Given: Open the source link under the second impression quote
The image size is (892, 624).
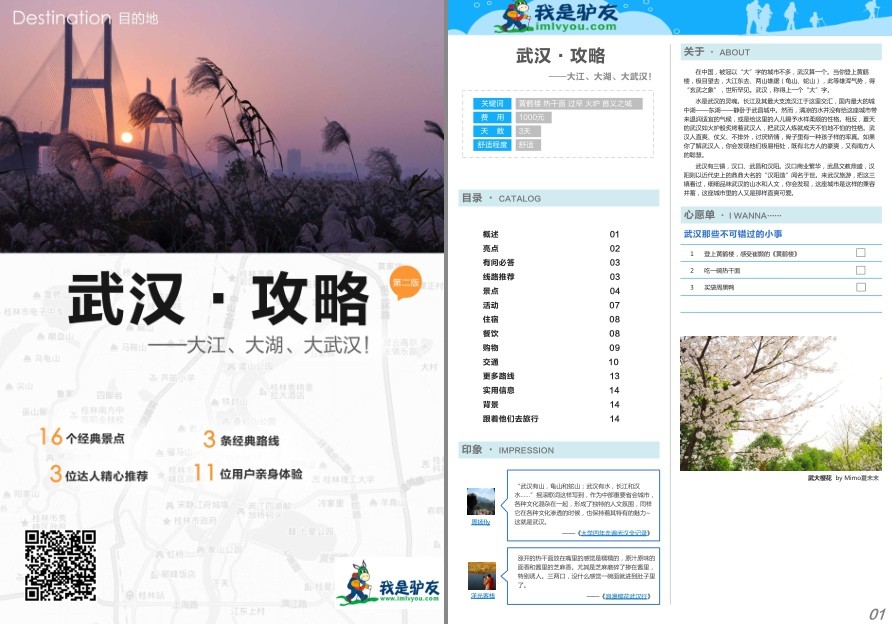Looking at the screenshot, I should click(x=626, y=596).
